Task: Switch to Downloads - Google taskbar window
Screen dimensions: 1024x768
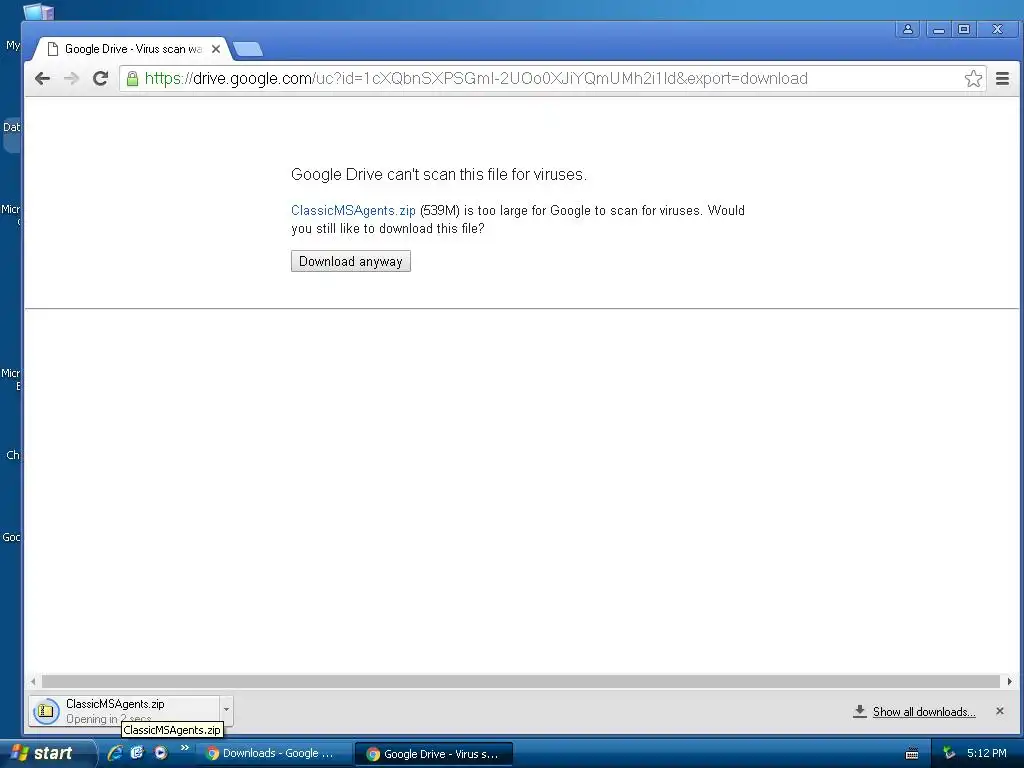Action: click(x=274, y=754)
